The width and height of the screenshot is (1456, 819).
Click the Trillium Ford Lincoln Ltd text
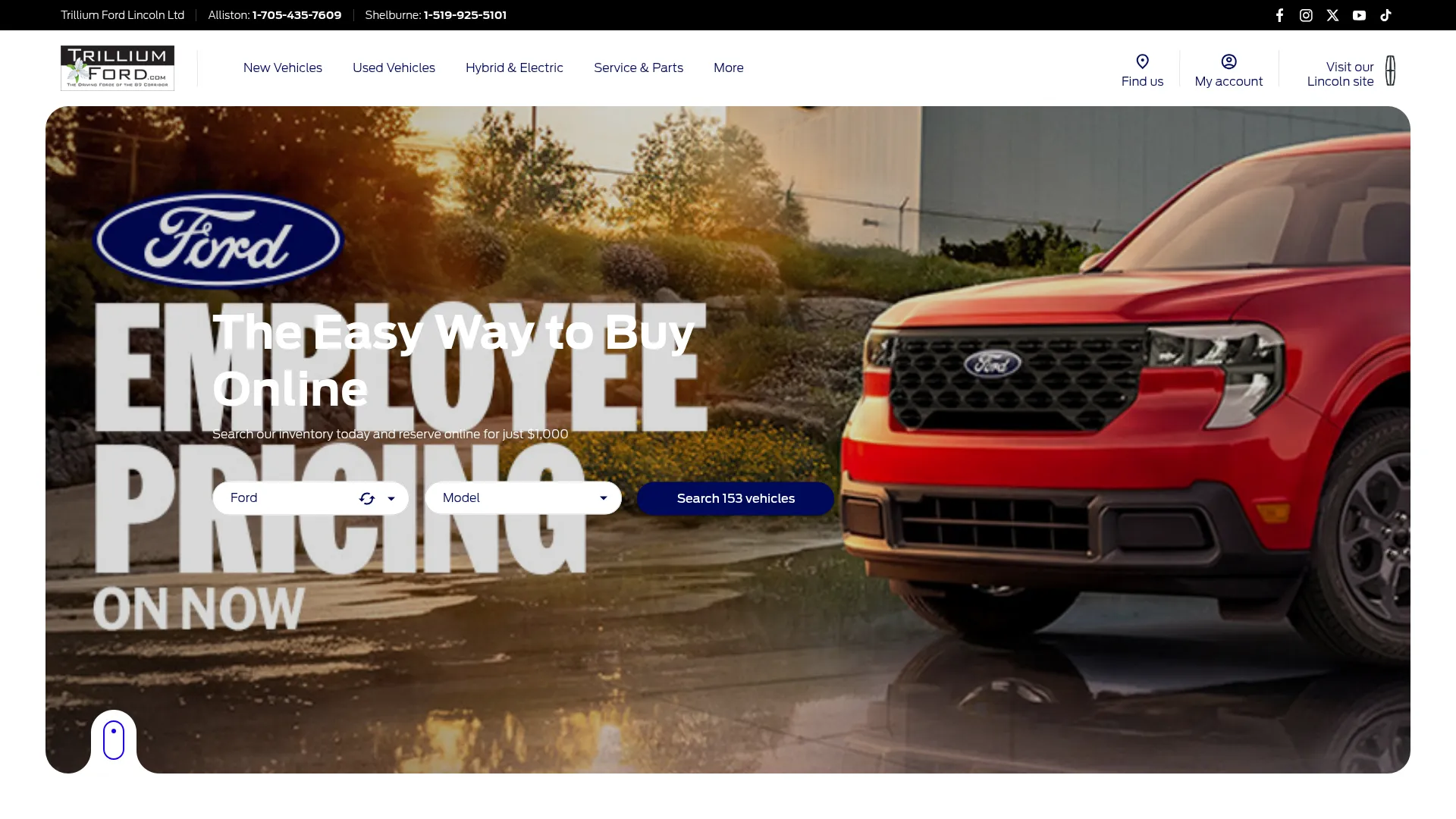(x=123, y=15)
